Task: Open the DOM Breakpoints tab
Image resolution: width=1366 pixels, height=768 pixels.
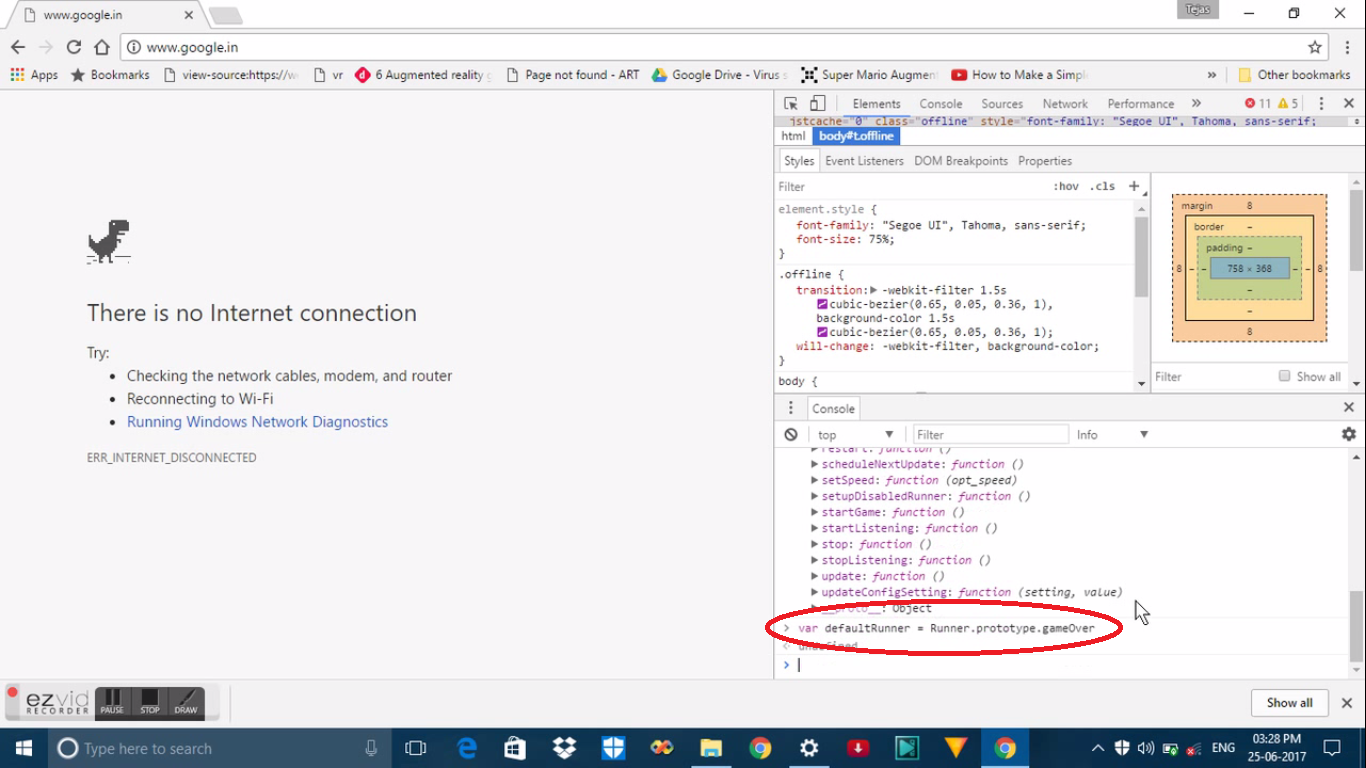Action: [x=961, y=161]
